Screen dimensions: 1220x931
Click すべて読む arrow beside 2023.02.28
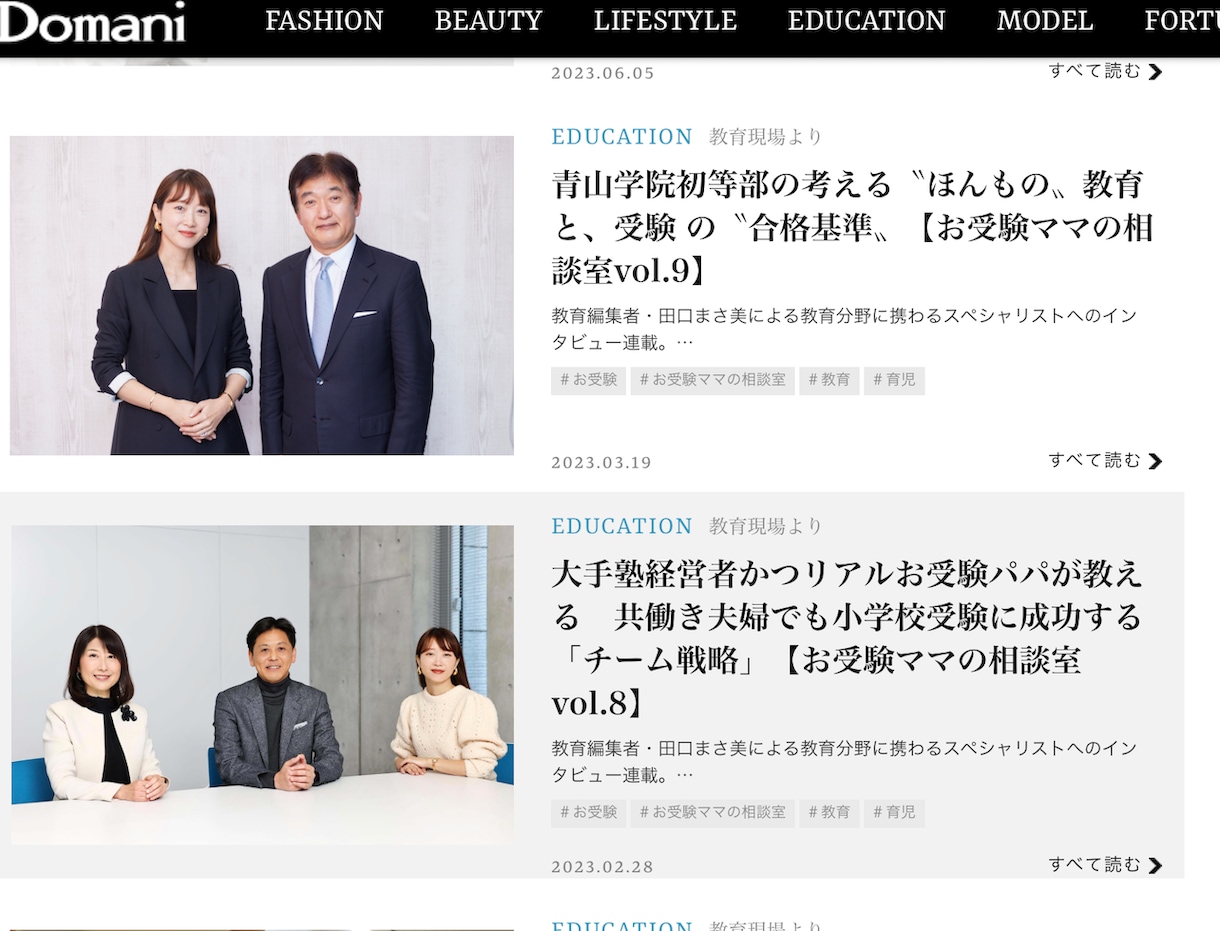tap(1156, 865)
